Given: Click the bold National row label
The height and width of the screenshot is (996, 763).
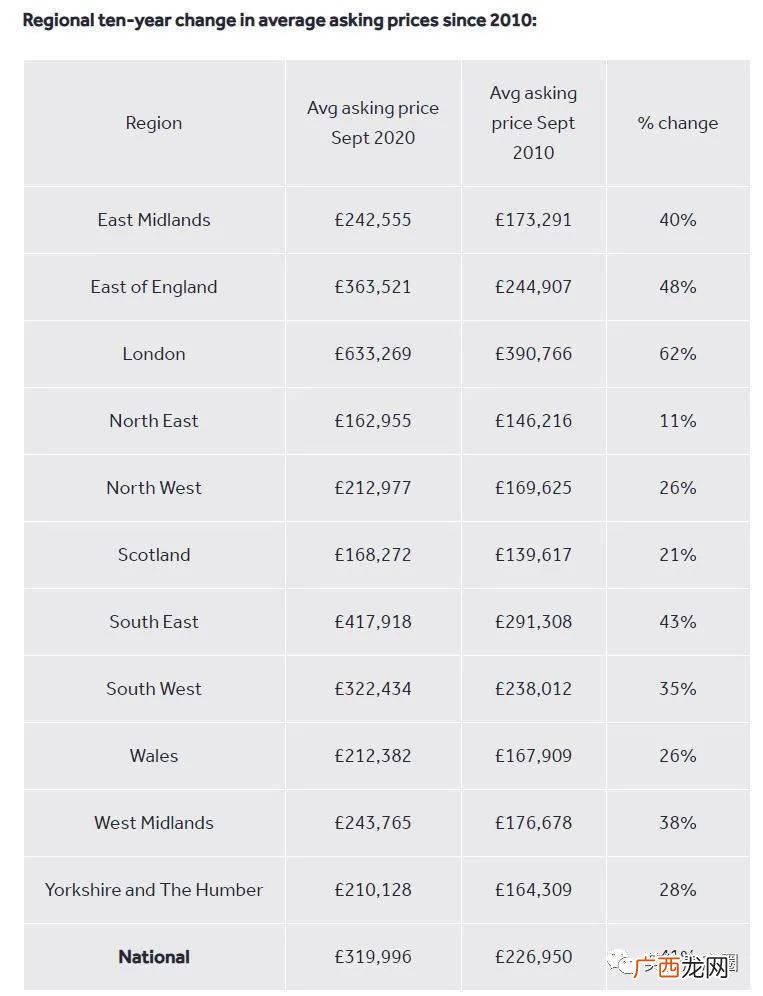Looking at the screenshot, I should [154, 957].
